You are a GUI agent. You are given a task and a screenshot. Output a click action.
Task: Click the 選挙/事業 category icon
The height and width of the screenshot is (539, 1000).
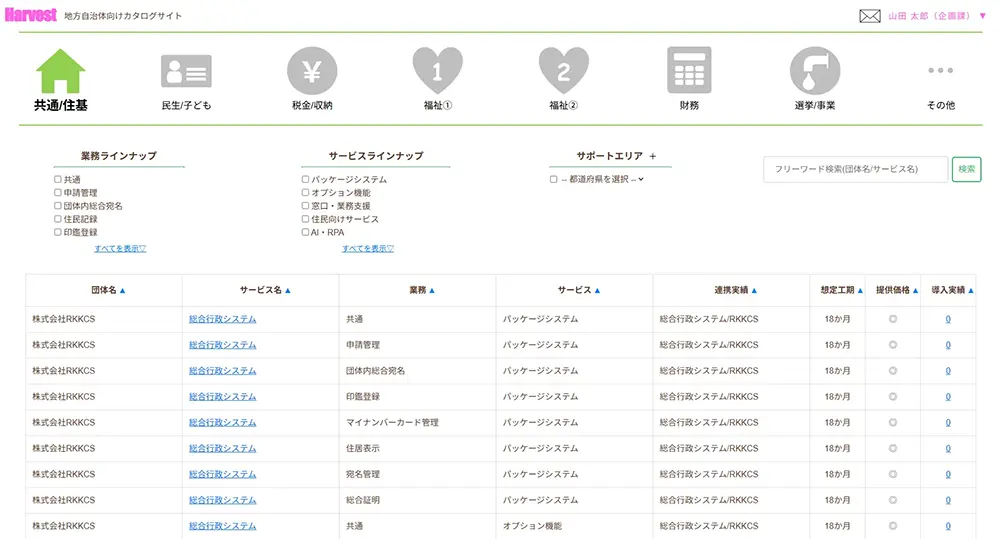tap(814, 71)
